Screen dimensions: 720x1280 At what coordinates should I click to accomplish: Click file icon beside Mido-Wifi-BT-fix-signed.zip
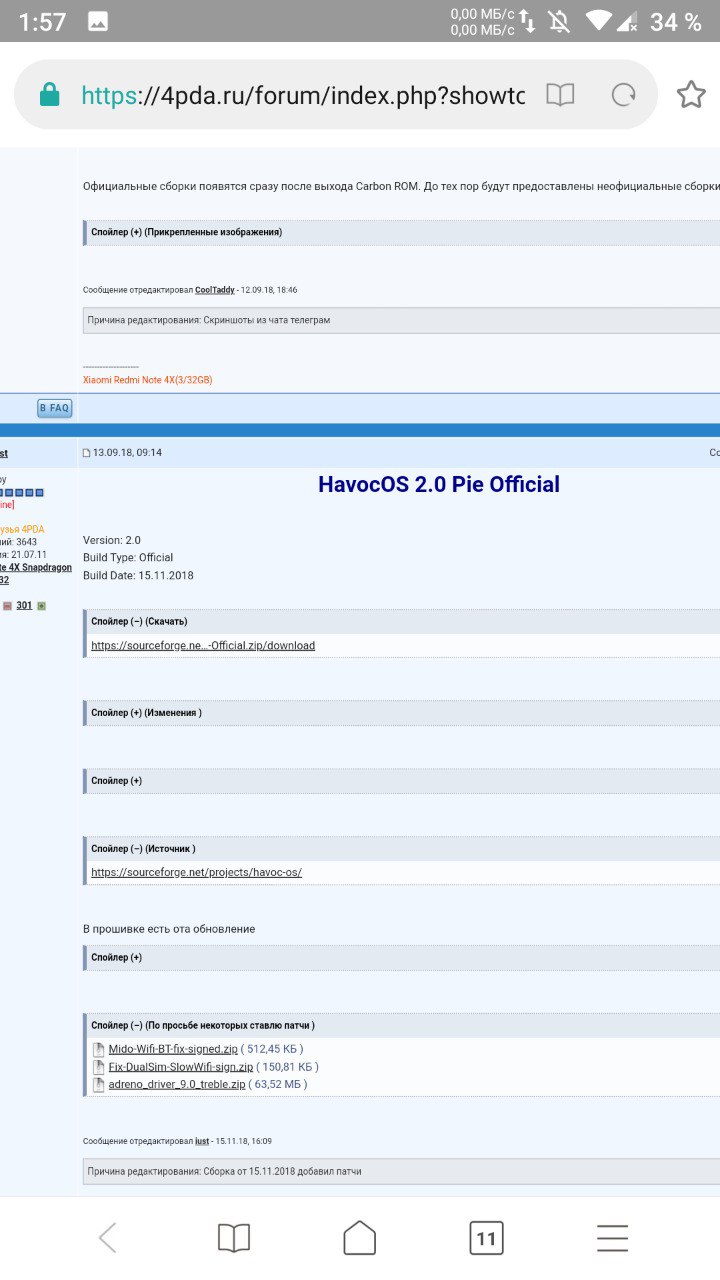pyautogui.click(x=98, y=1049)
